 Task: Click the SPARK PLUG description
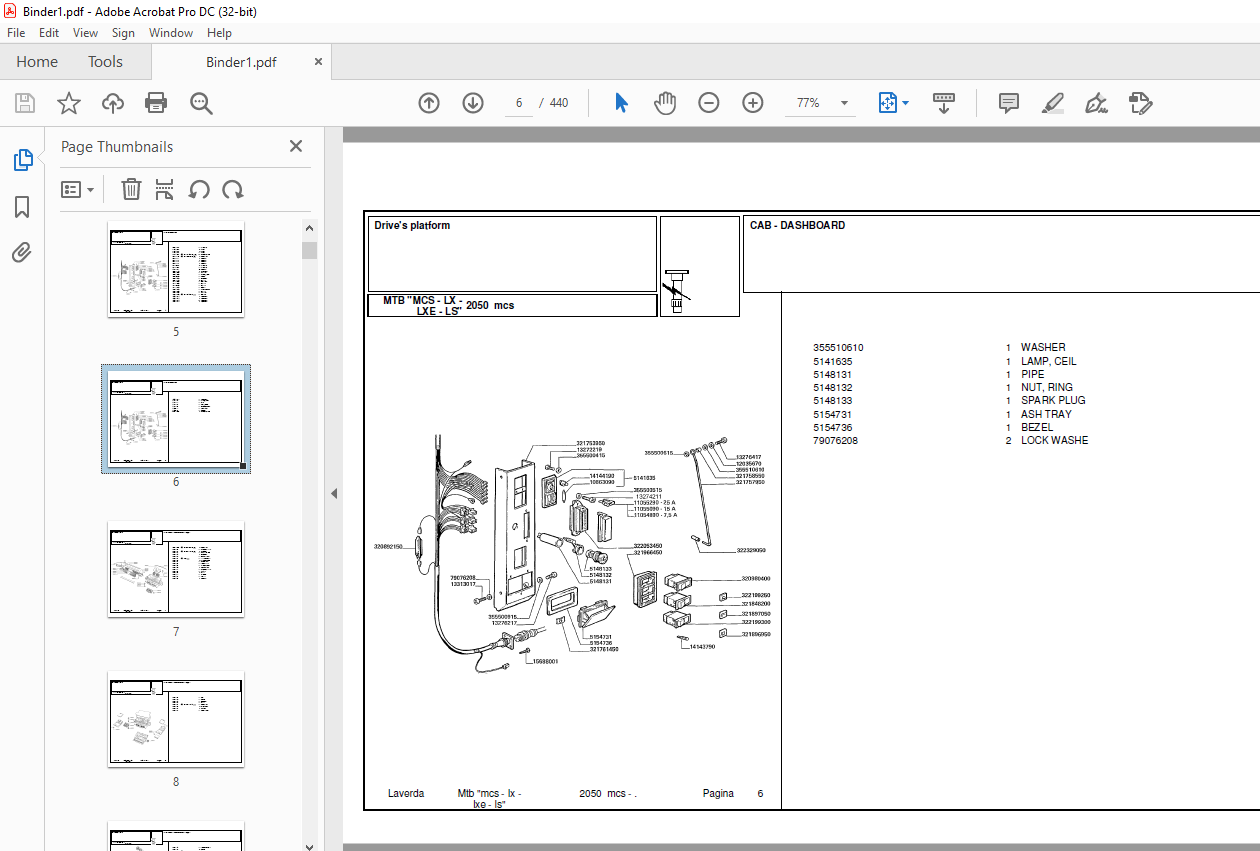coord(1053,400)
